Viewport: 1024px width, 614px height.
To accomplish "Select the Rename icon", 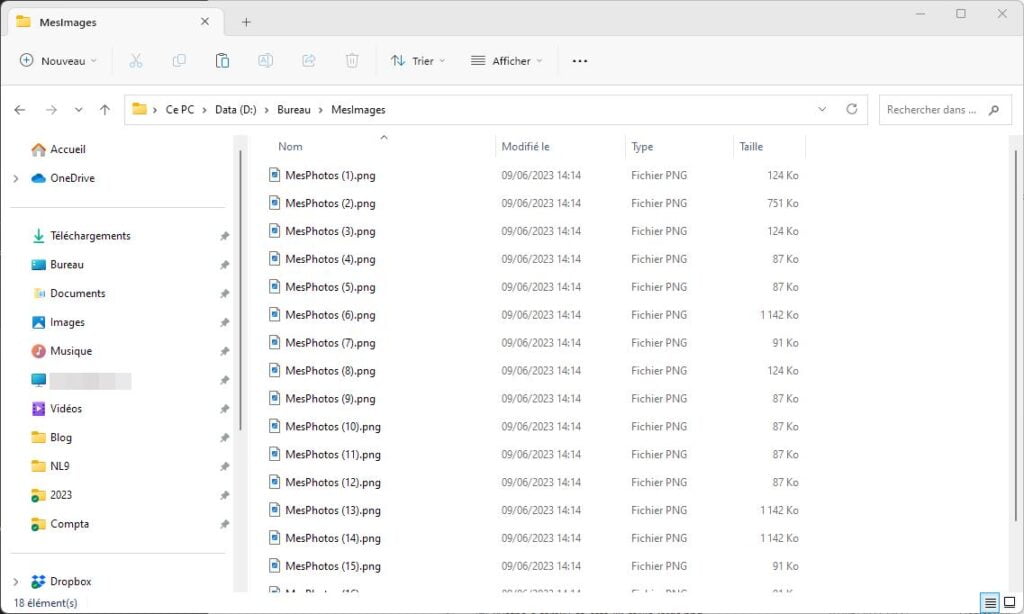I will coord(265,60).
